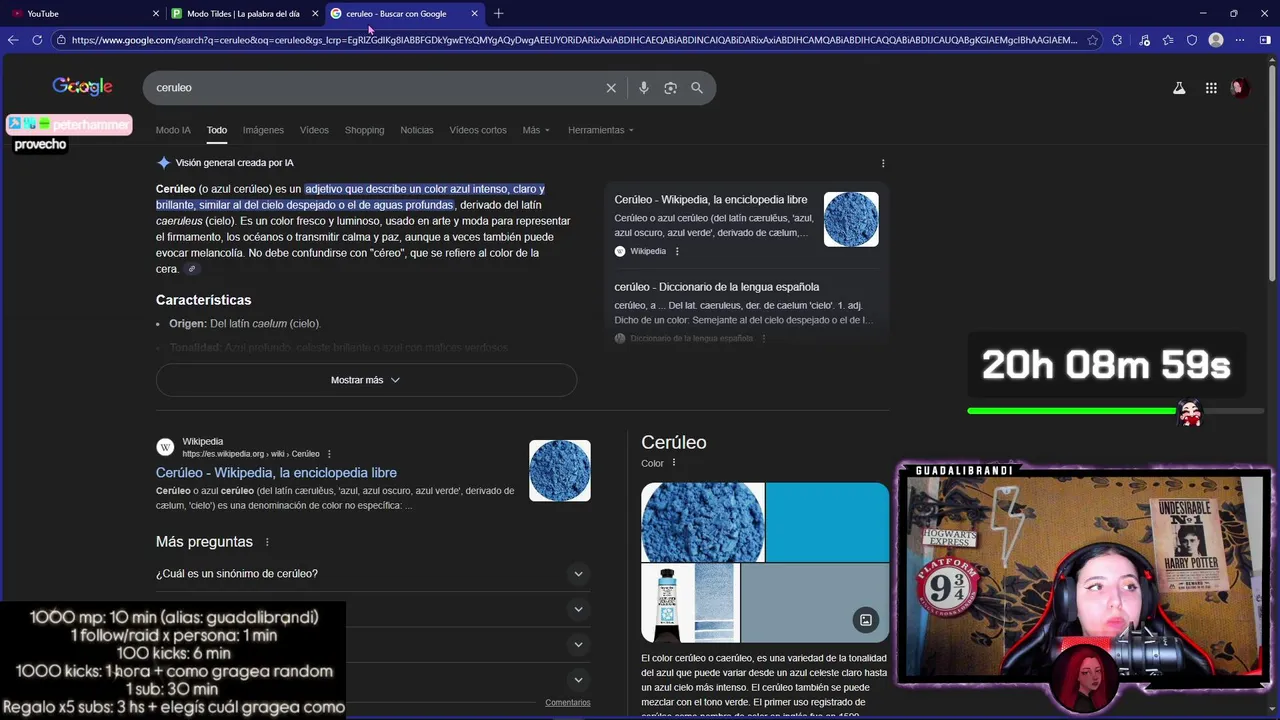Select the 'Modo IA' search tab
The height and width of the screenshot is (720, 1280).
173,130
